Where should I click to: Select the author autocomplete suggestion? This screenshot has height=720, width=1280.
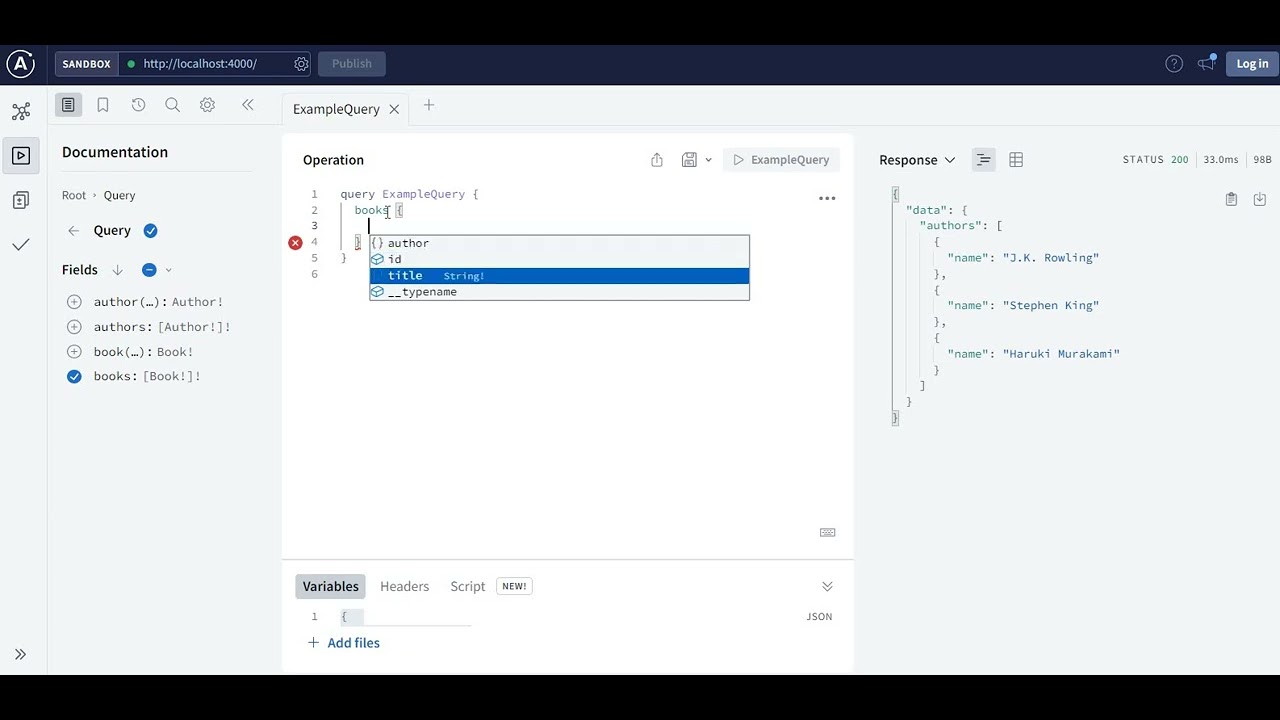(x=559, y=243)
